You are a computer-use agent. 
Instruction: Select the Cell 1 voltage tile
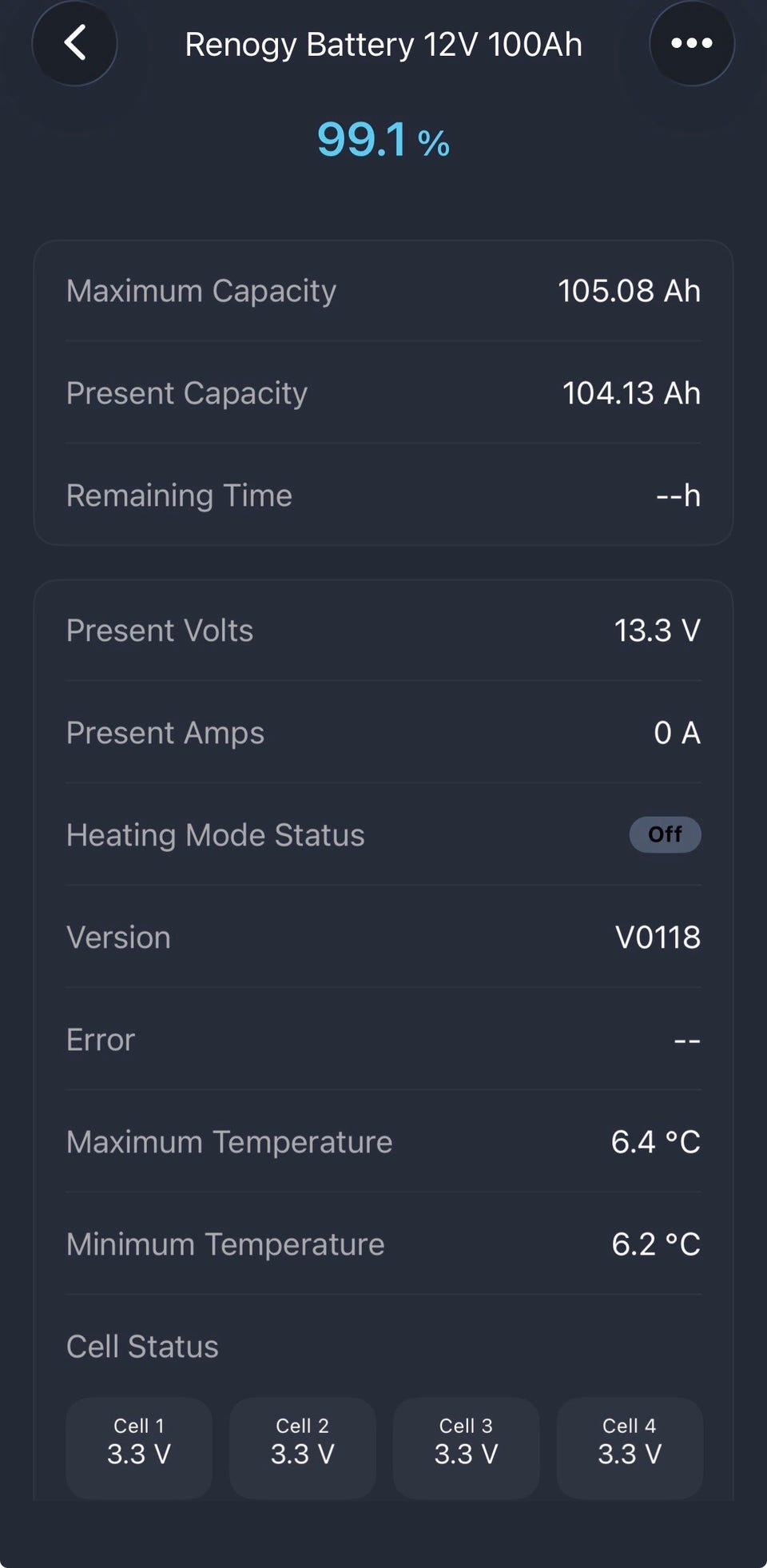[139, 1447]
